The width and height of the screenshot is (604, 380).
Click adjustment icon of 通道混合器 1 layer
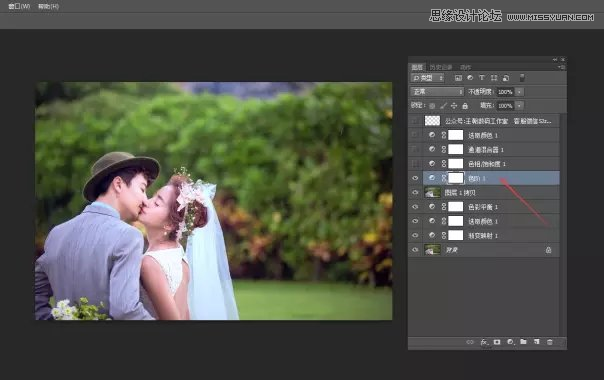tap(432, 149)
